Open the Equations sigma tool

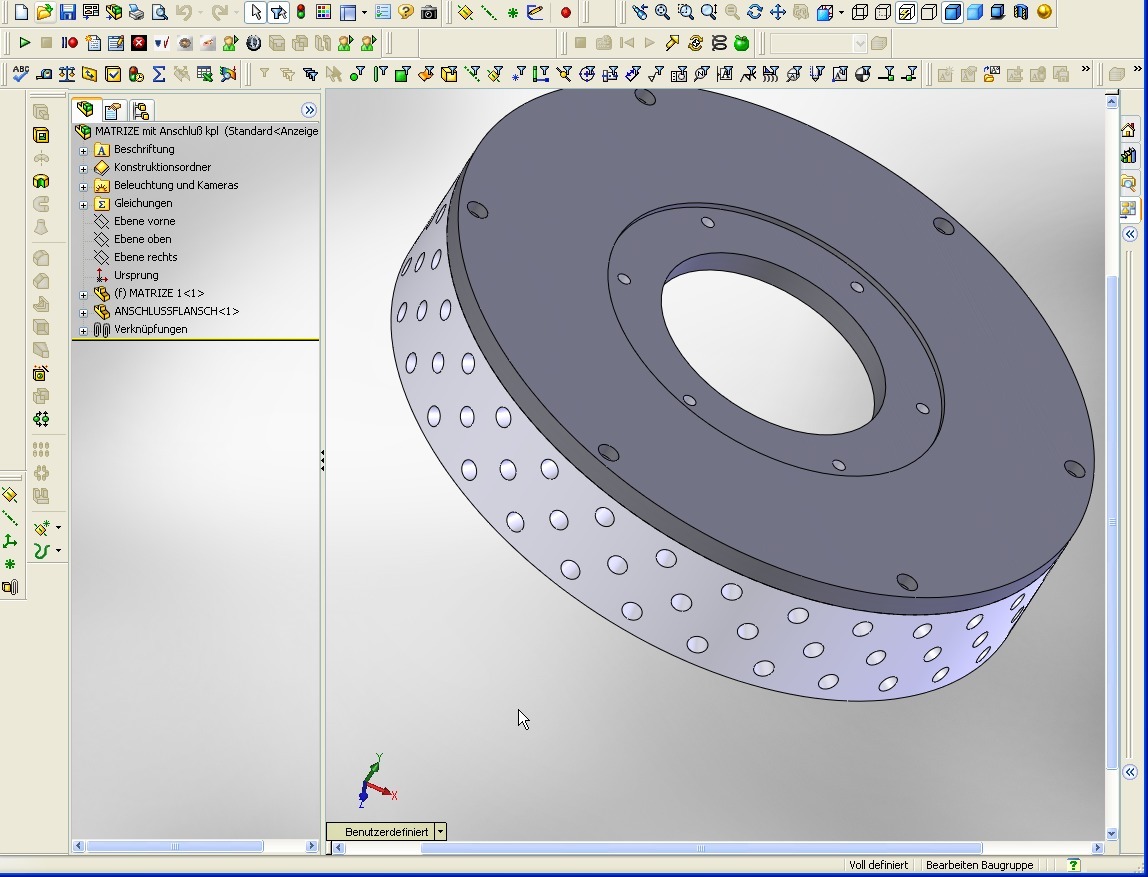click(x=158, y=74)
